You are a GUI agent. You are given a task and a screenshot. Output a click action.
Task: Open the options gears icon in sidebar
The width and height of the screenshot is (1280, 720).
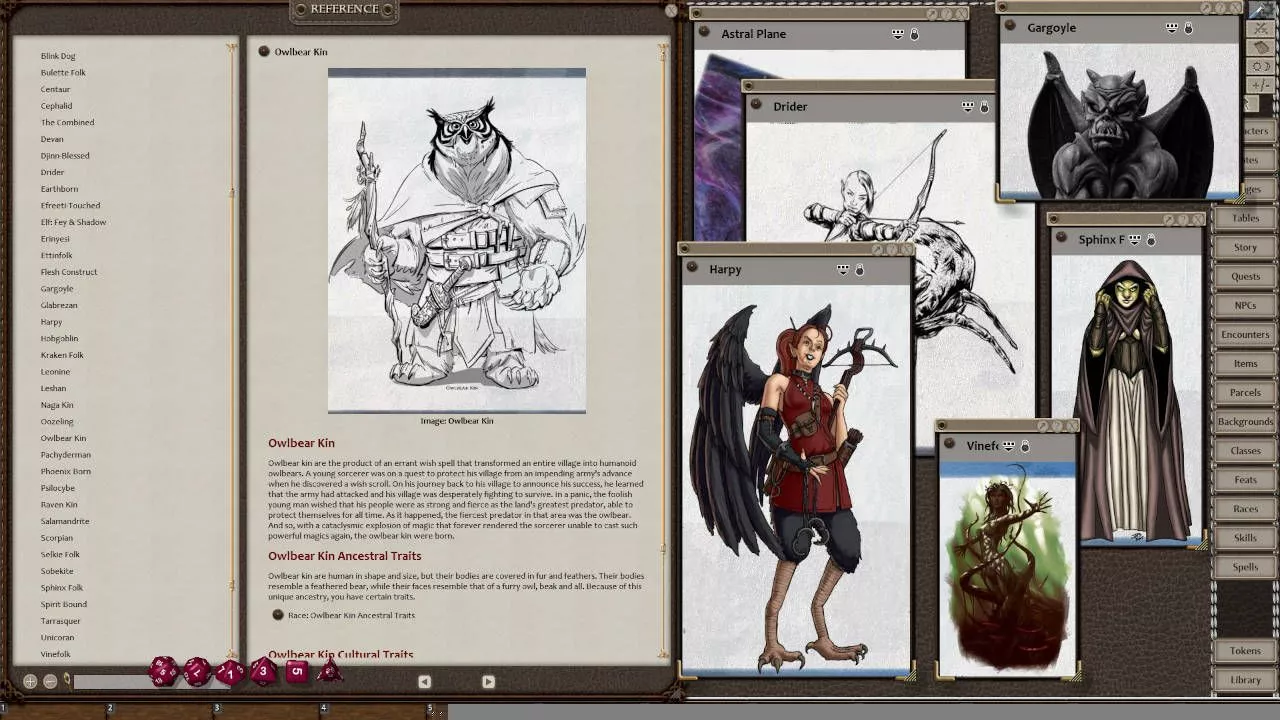(x=1261, y=66)
